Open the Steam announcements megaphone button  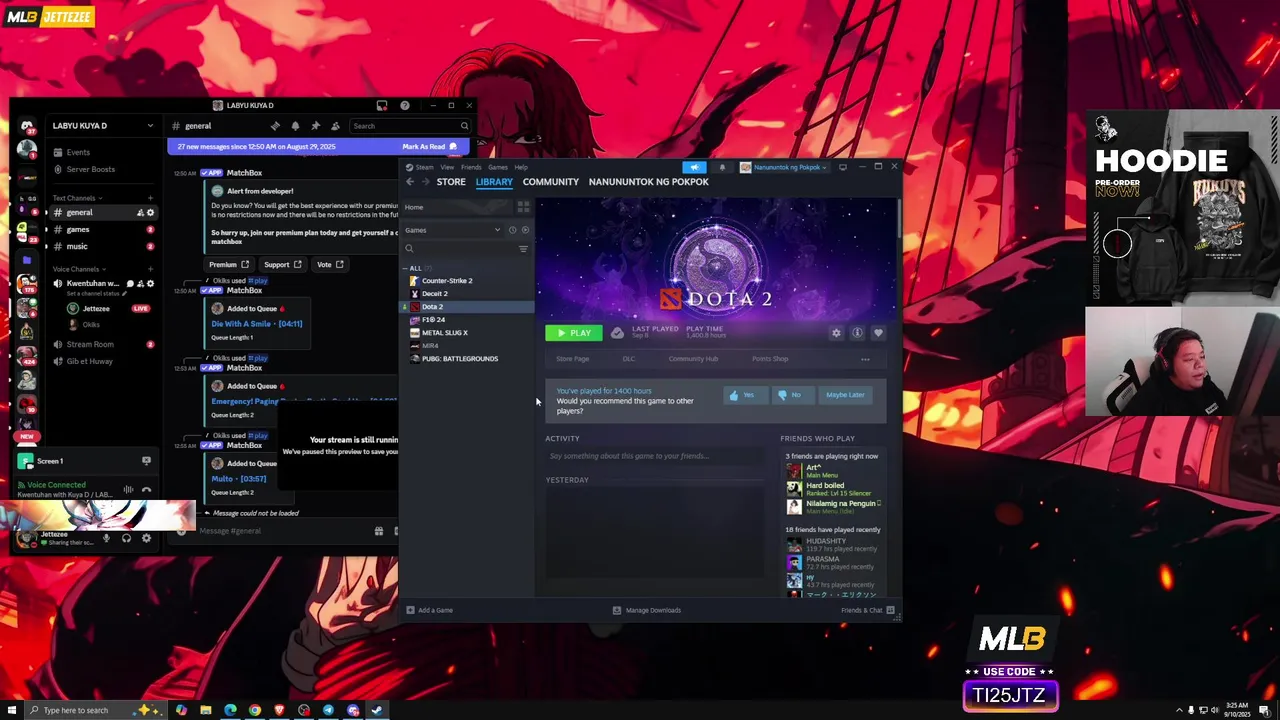694,167
